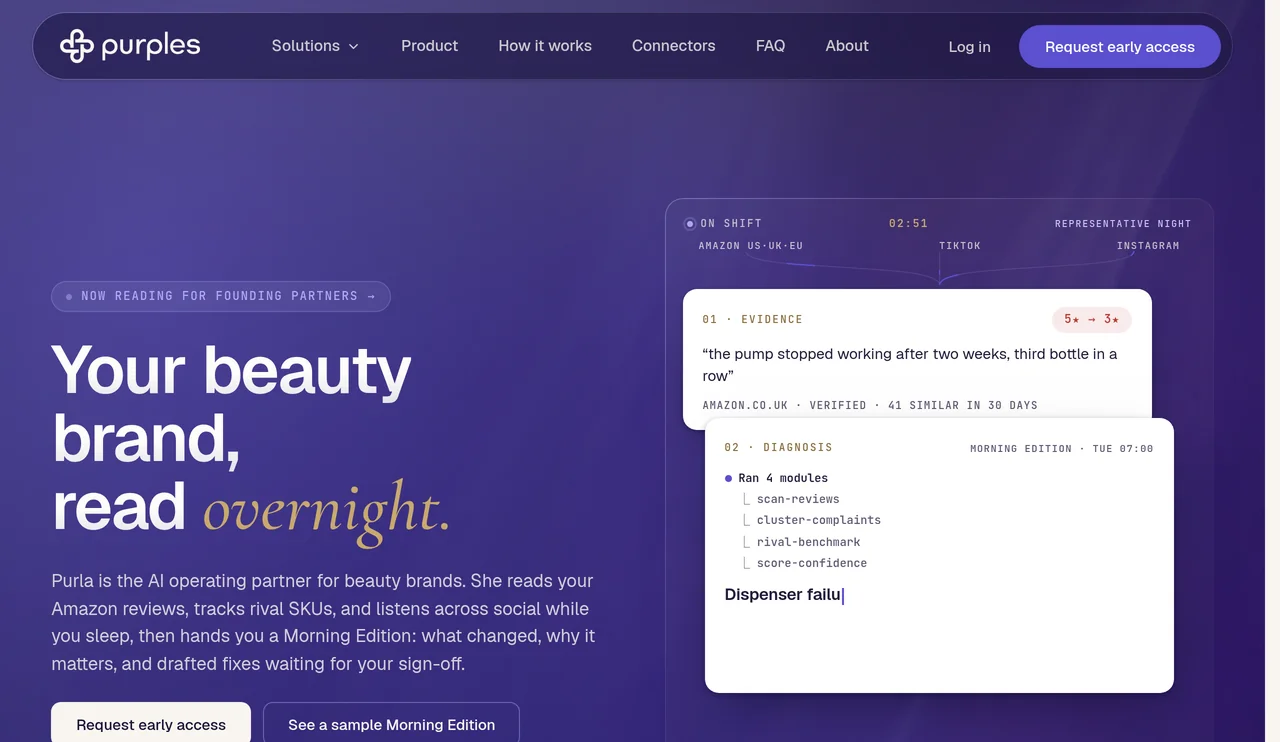Viewport: 1280px width, 742px height.
Task: Select the INSTAGRAM source label
Action: pyautogui.click(x=1148, y=246)
